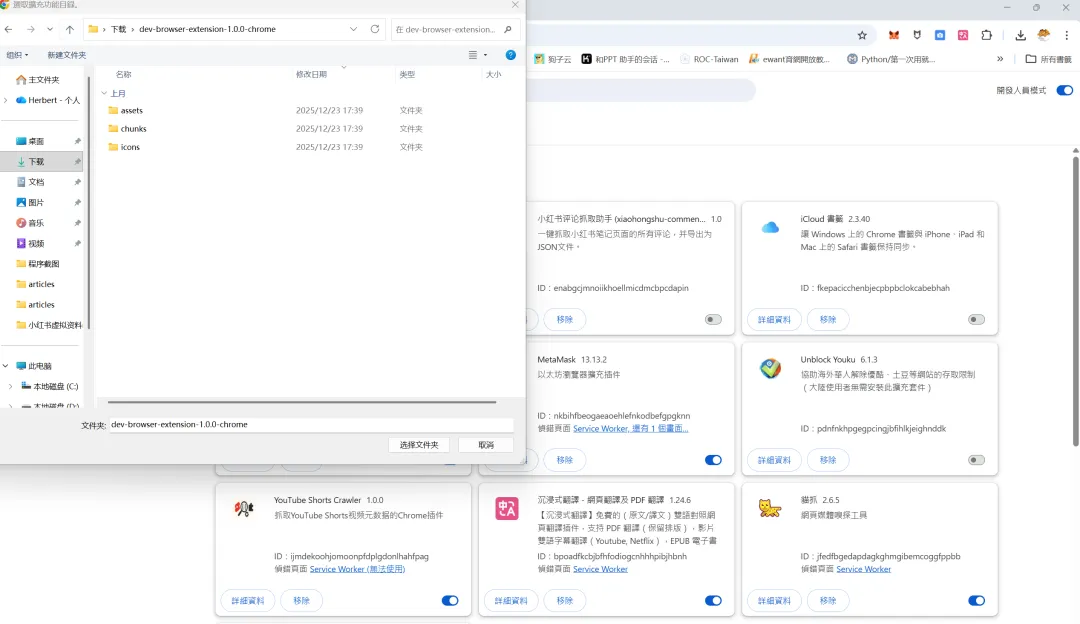Viewport: 1080px width, 624px height.
Task: Toggle 開發人員模式 switch
Action: click(x=1064, y=90)
